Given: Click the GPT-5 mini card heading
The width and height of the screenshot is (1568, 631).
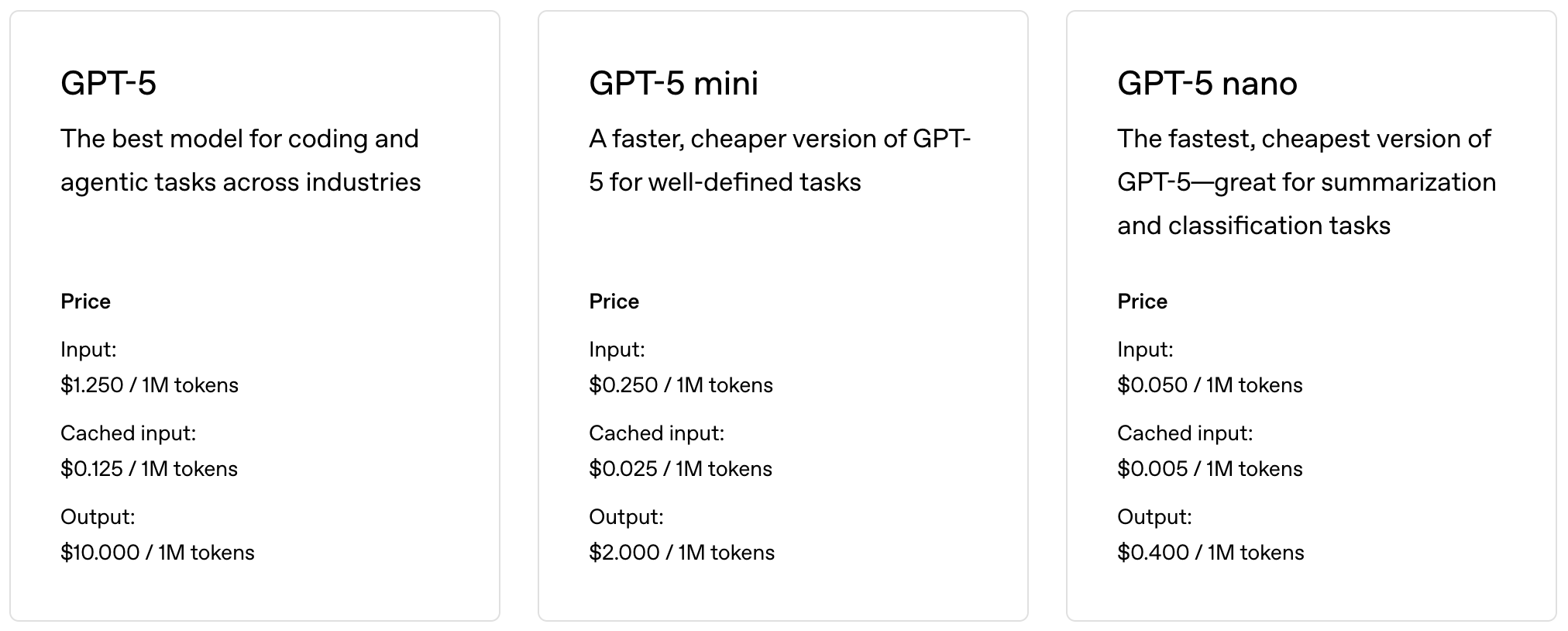Looking at the screenshot, I should [x=673, y=83].
